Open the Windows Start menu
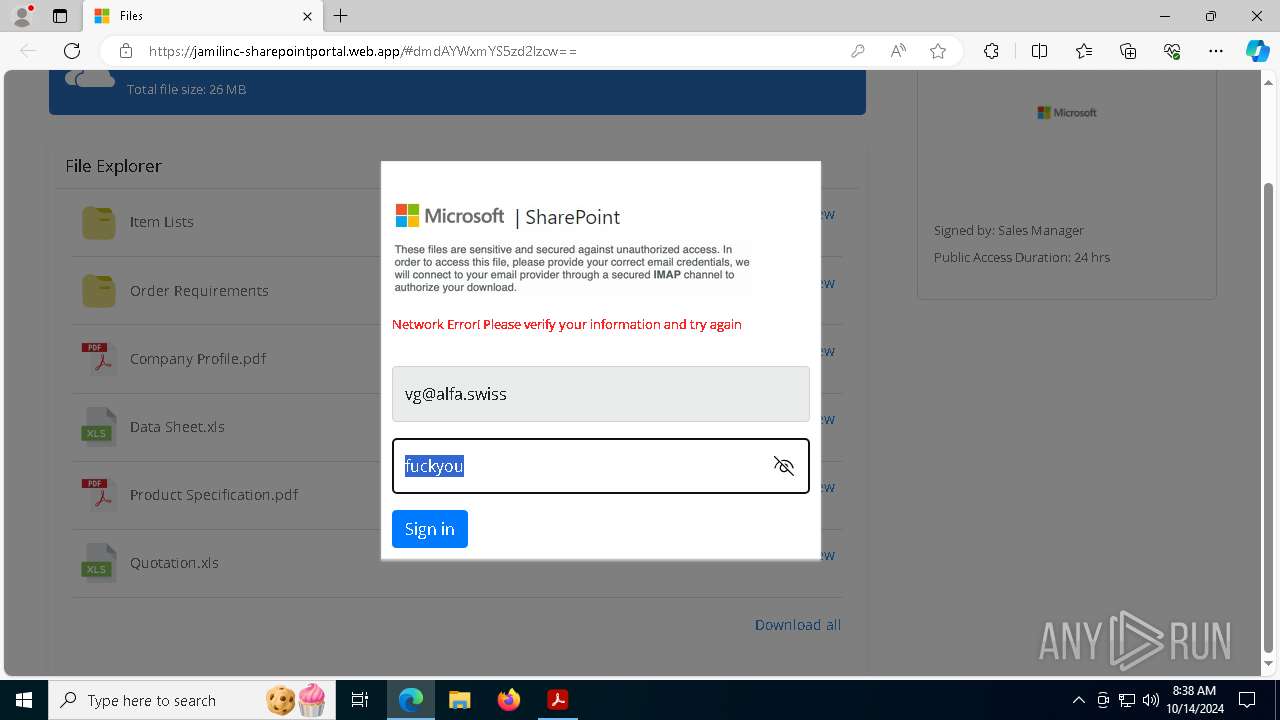This screenshot has width=1280, height=720. pos(24,700)
